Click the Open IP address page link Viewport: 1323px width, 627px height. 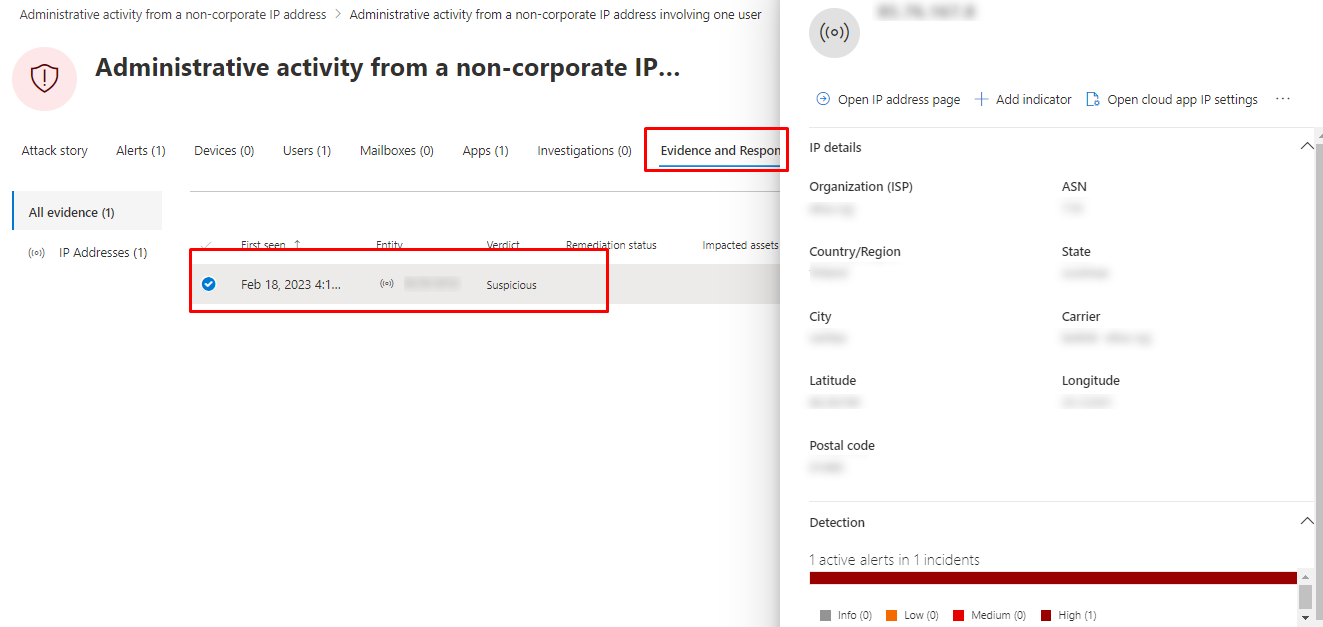(x=898, y=99)
